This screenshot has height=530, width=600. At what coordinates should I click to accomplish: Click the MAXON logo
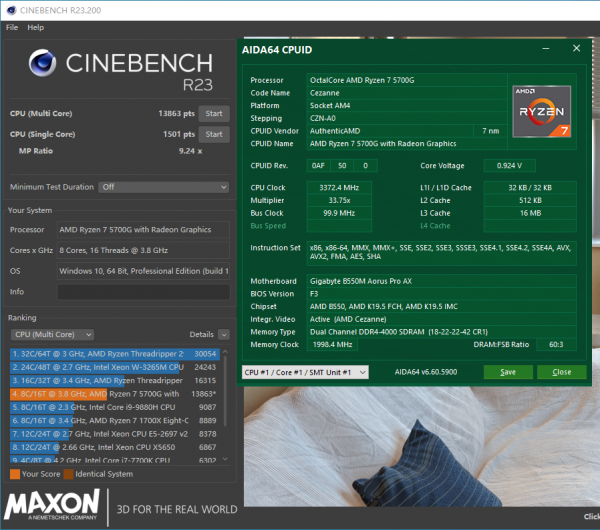tap(52, 504)
